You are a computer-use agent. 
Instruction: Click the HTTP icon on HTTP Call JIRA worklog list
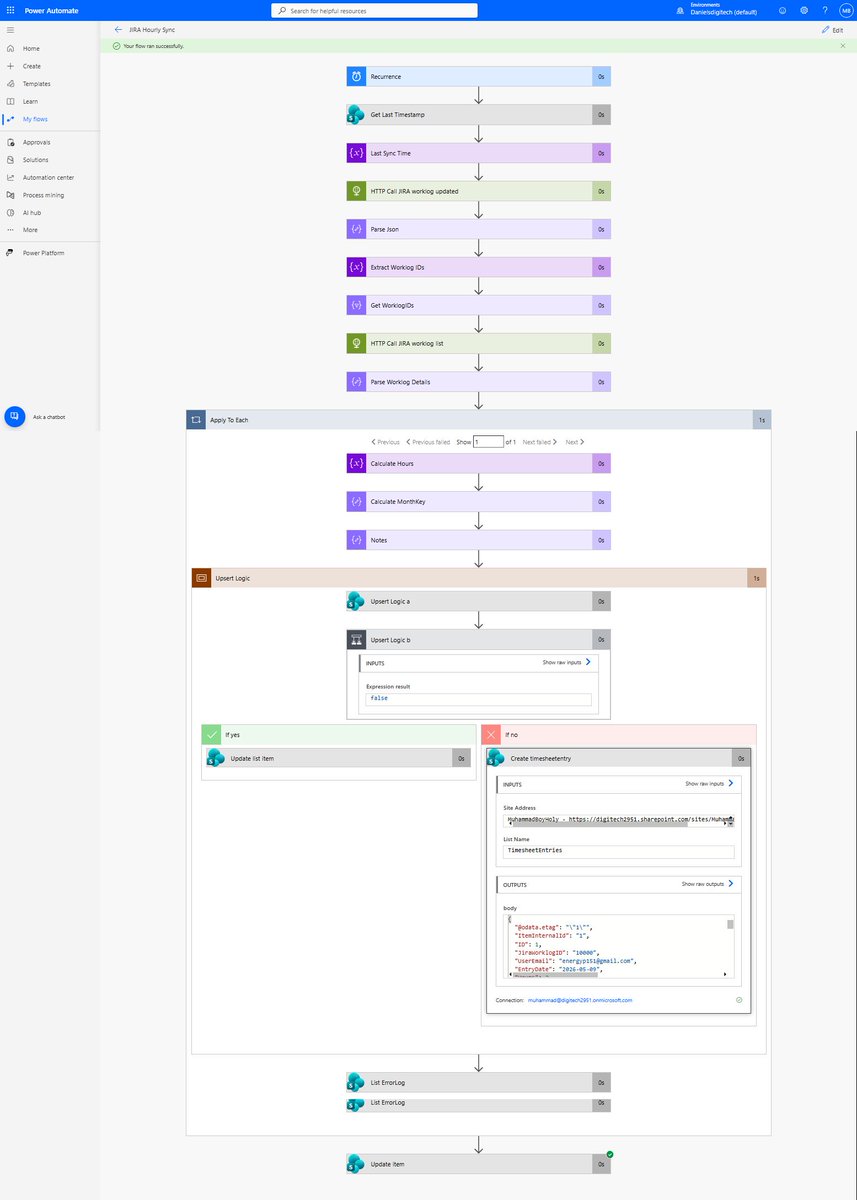coord(357,343)
